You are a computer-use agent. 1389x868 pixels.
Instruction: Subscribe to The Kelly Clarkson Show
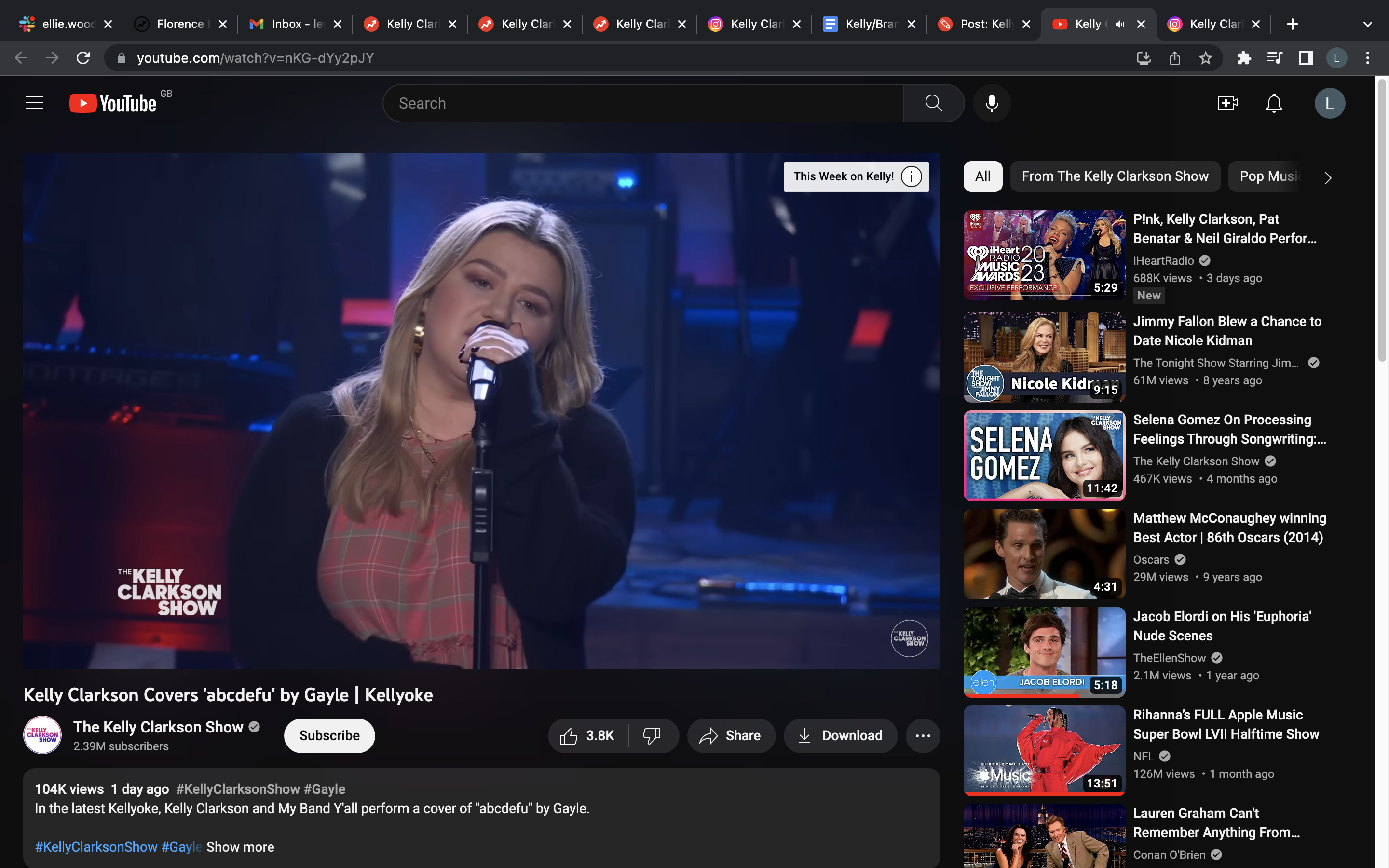[x=329, y=735]
